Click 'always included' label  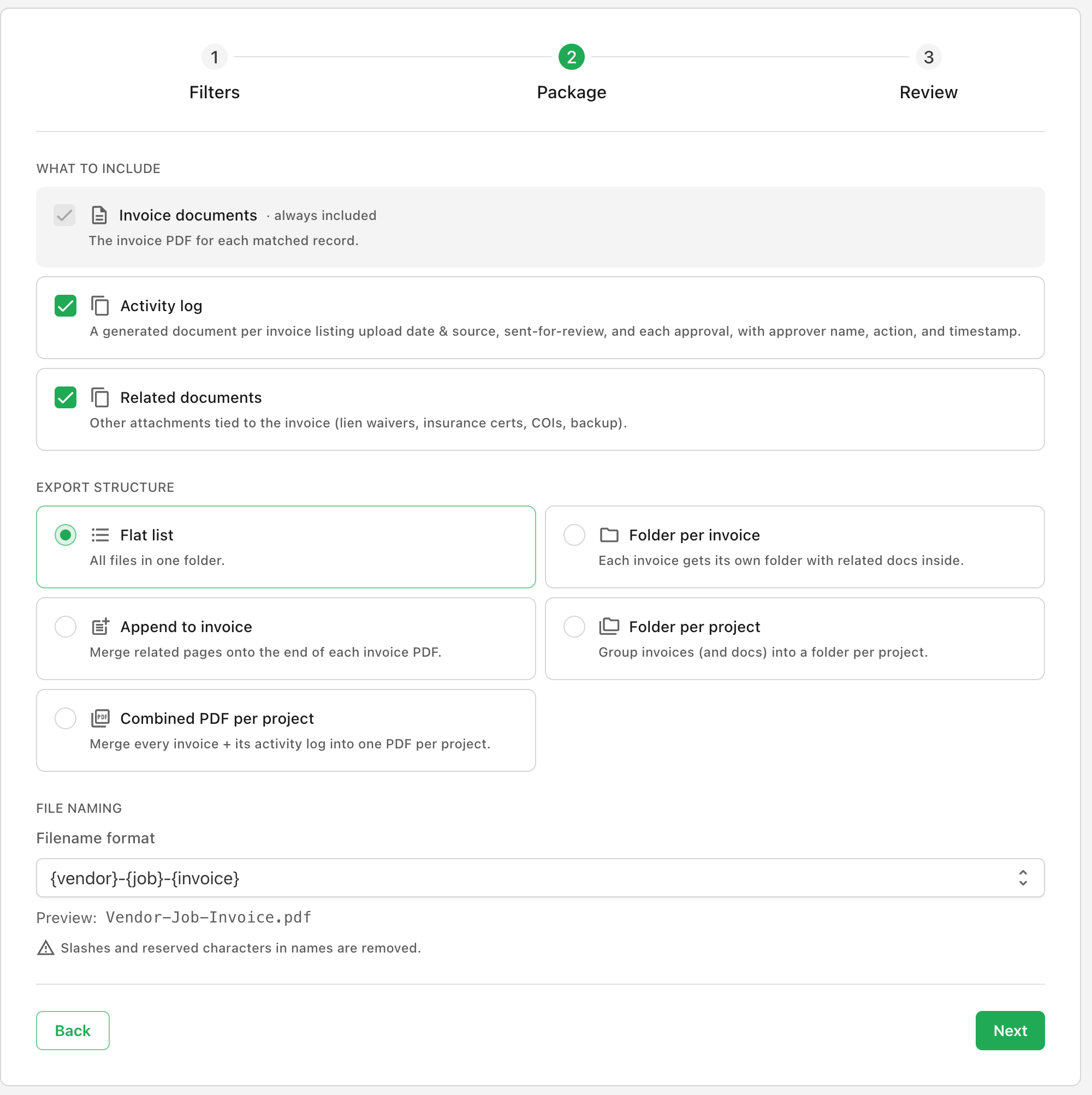point(325,216)
